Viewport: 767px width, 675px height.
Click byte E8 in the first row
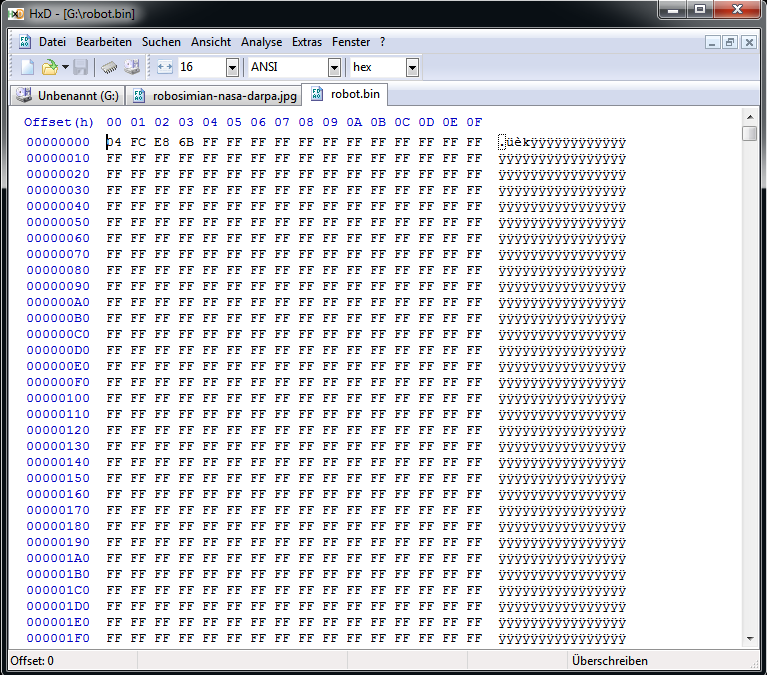162,142
